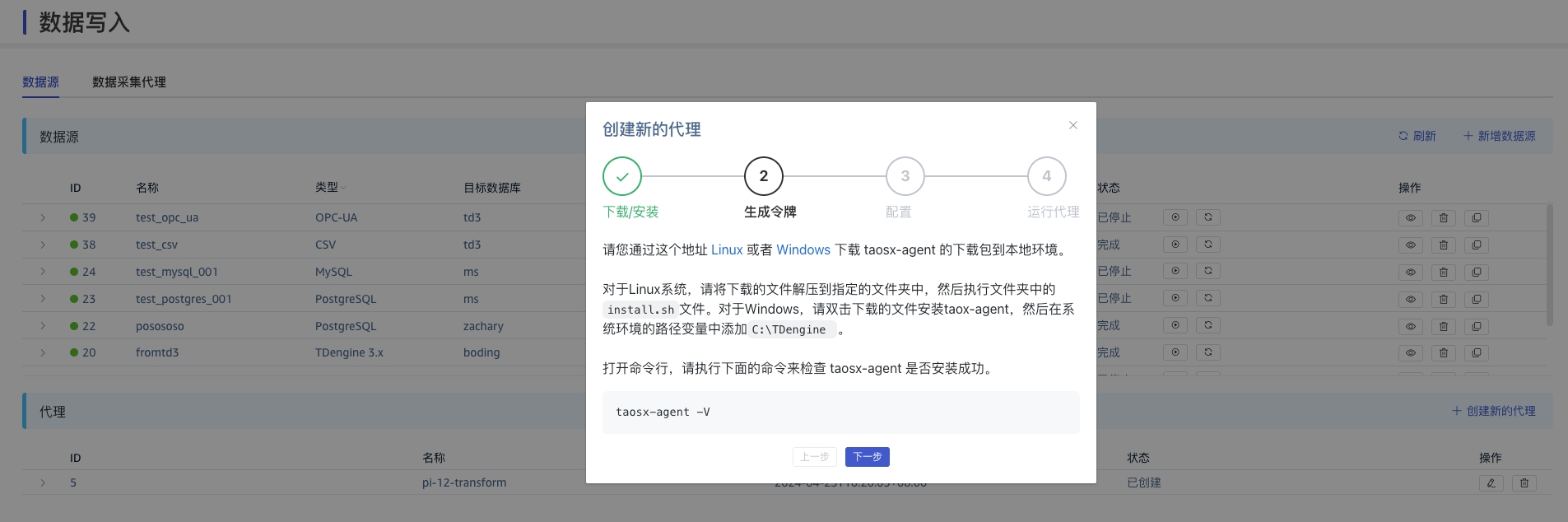
Task: Click the eye icon for fromtd3 row
Action: tap(1410, 352)
